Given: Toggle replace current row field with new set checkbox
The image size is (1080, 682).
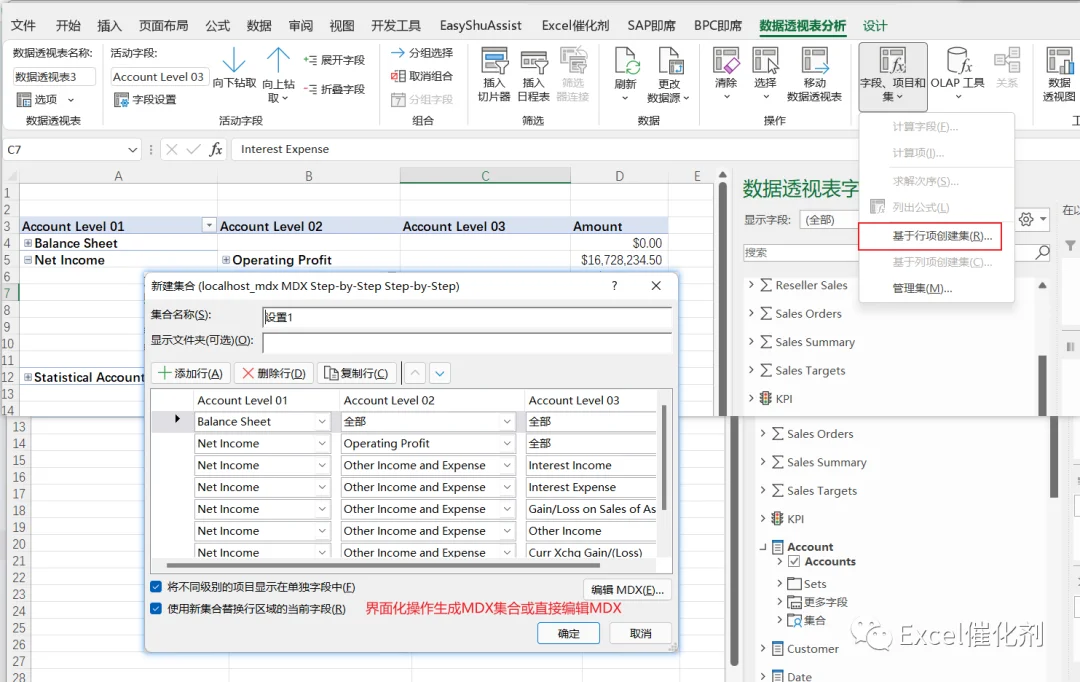Looking at the screenshot, I should click(x=156, y=609).
